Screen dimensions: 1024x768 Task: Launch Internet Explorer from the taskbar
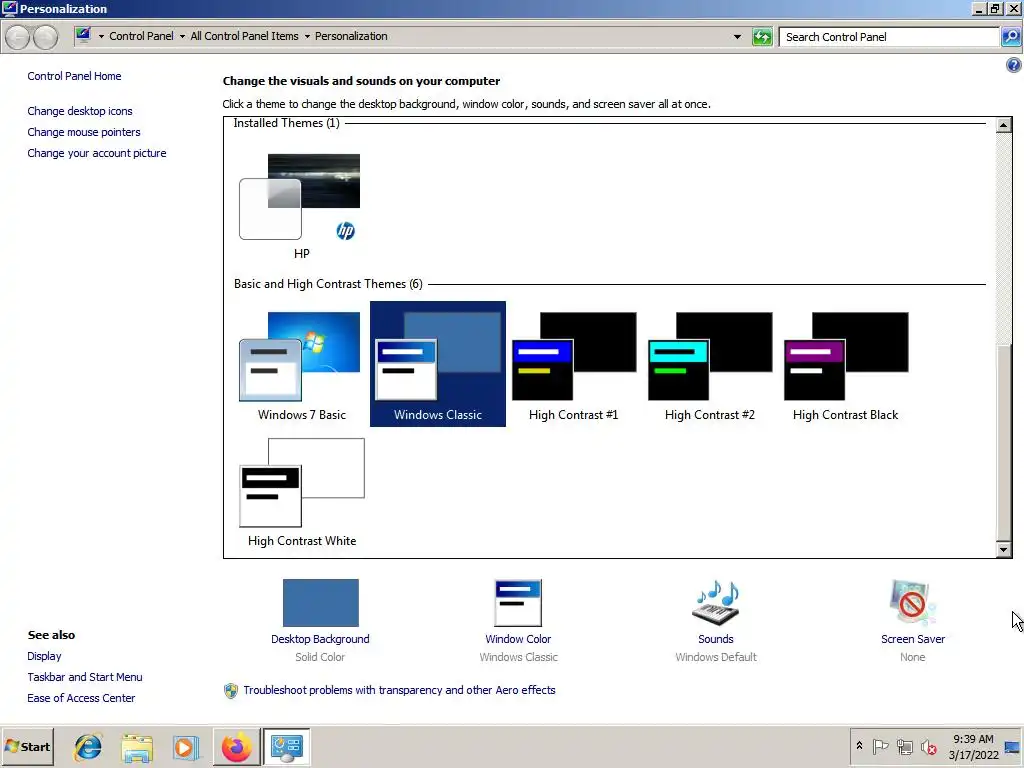[88, 747]
